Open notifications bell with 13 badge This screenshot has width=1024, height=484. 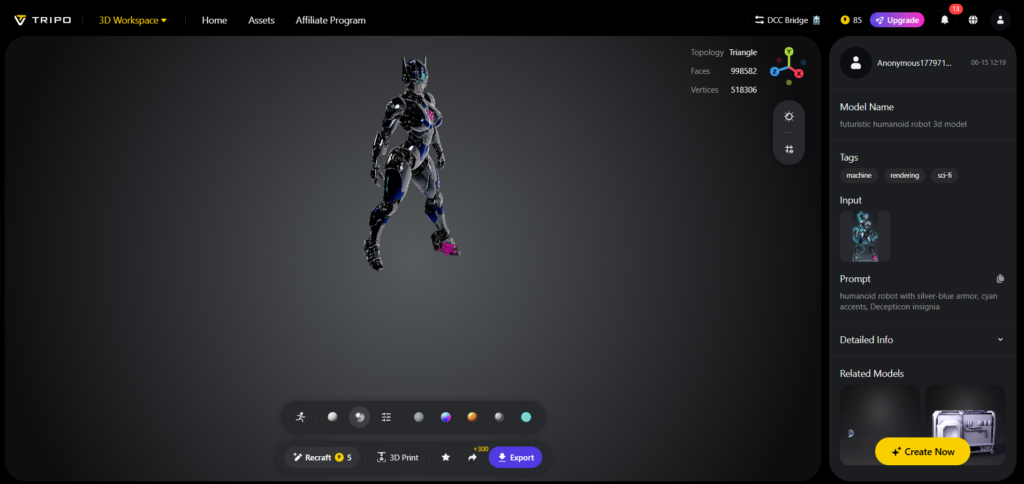click(x=944, y=20)
